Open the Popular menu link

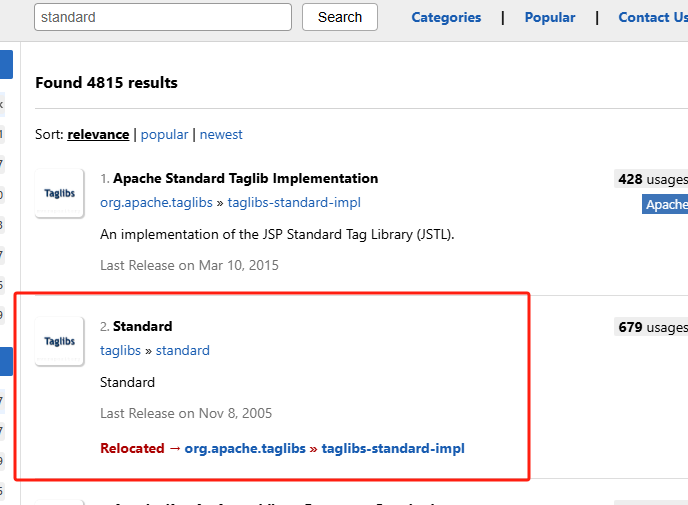(x=550, y=17)
